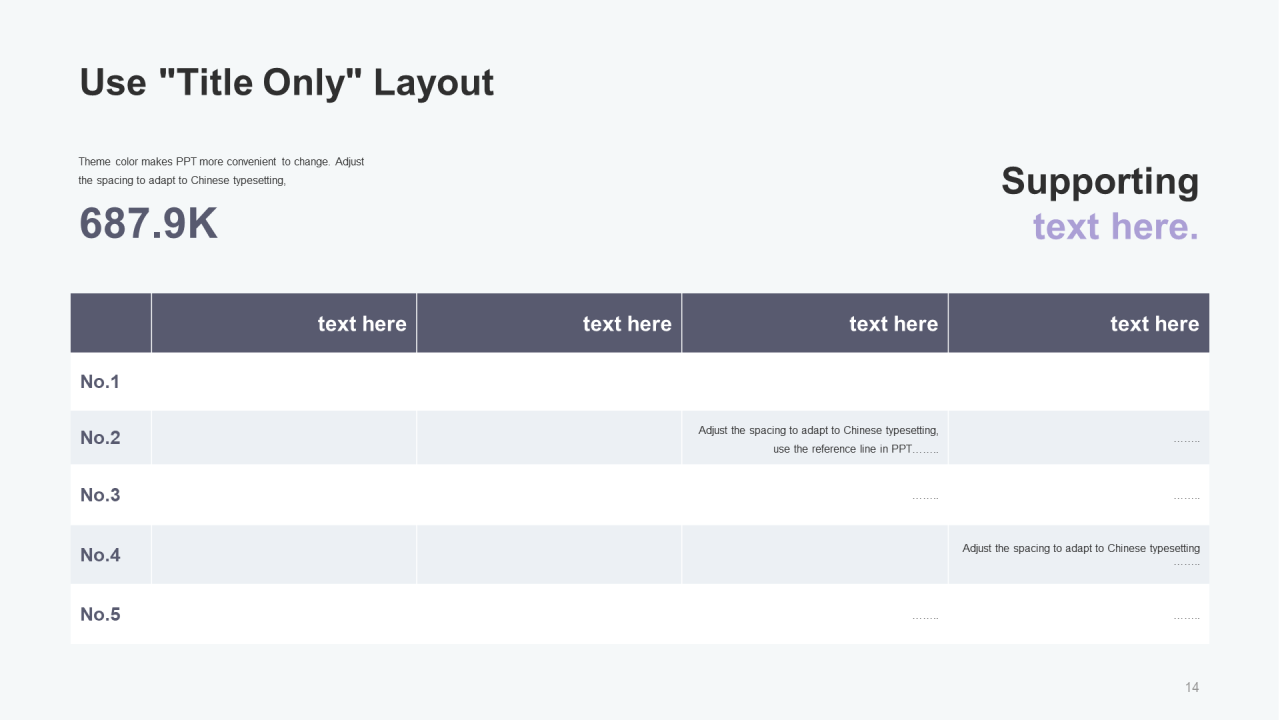Select the "Theme color makes PPT" paragraph
This screenshot has width=1280, height=720.
[x=221, y=171]
